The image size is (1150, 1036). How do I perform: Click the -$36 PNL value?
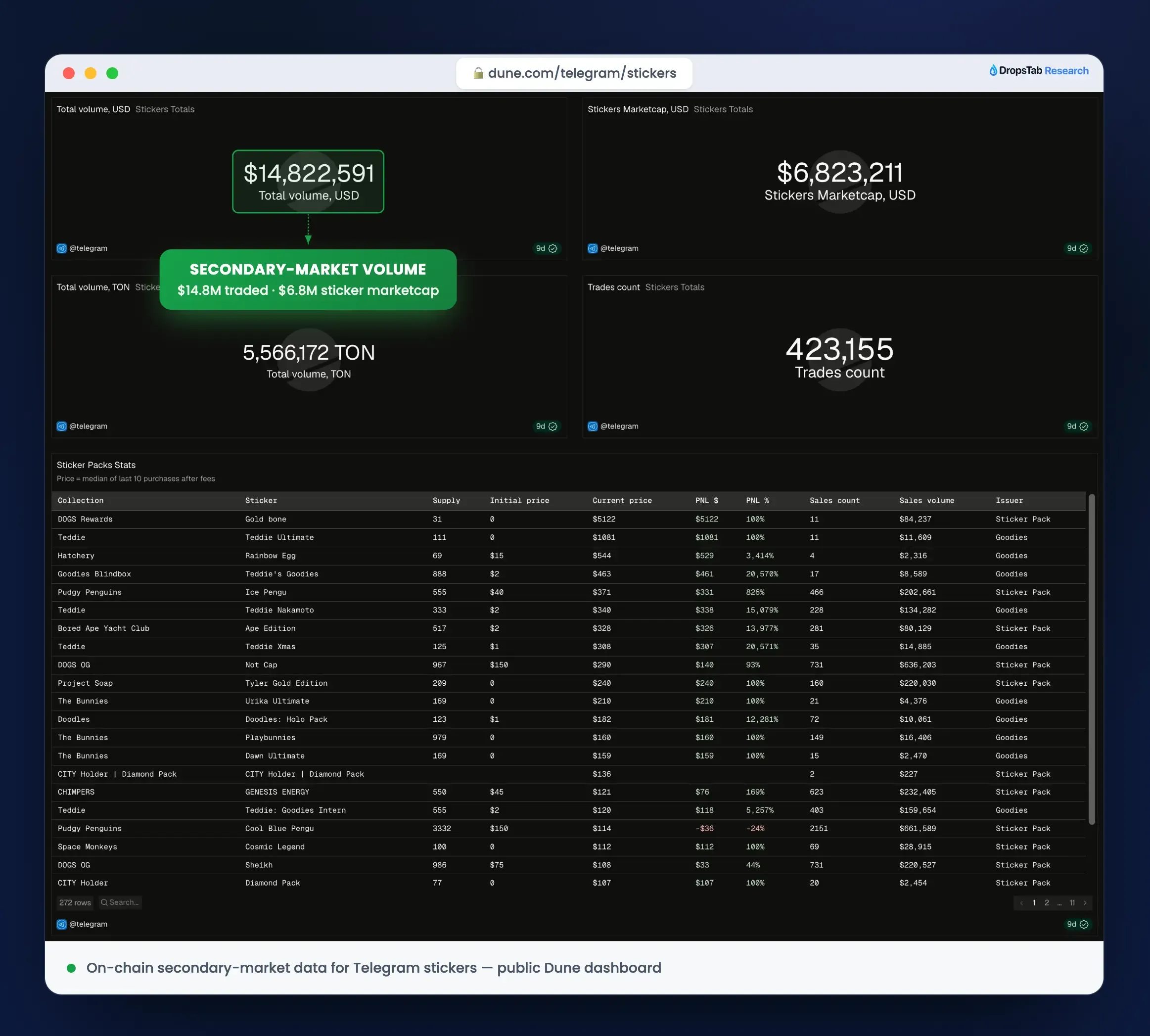[x=704, y=828]
